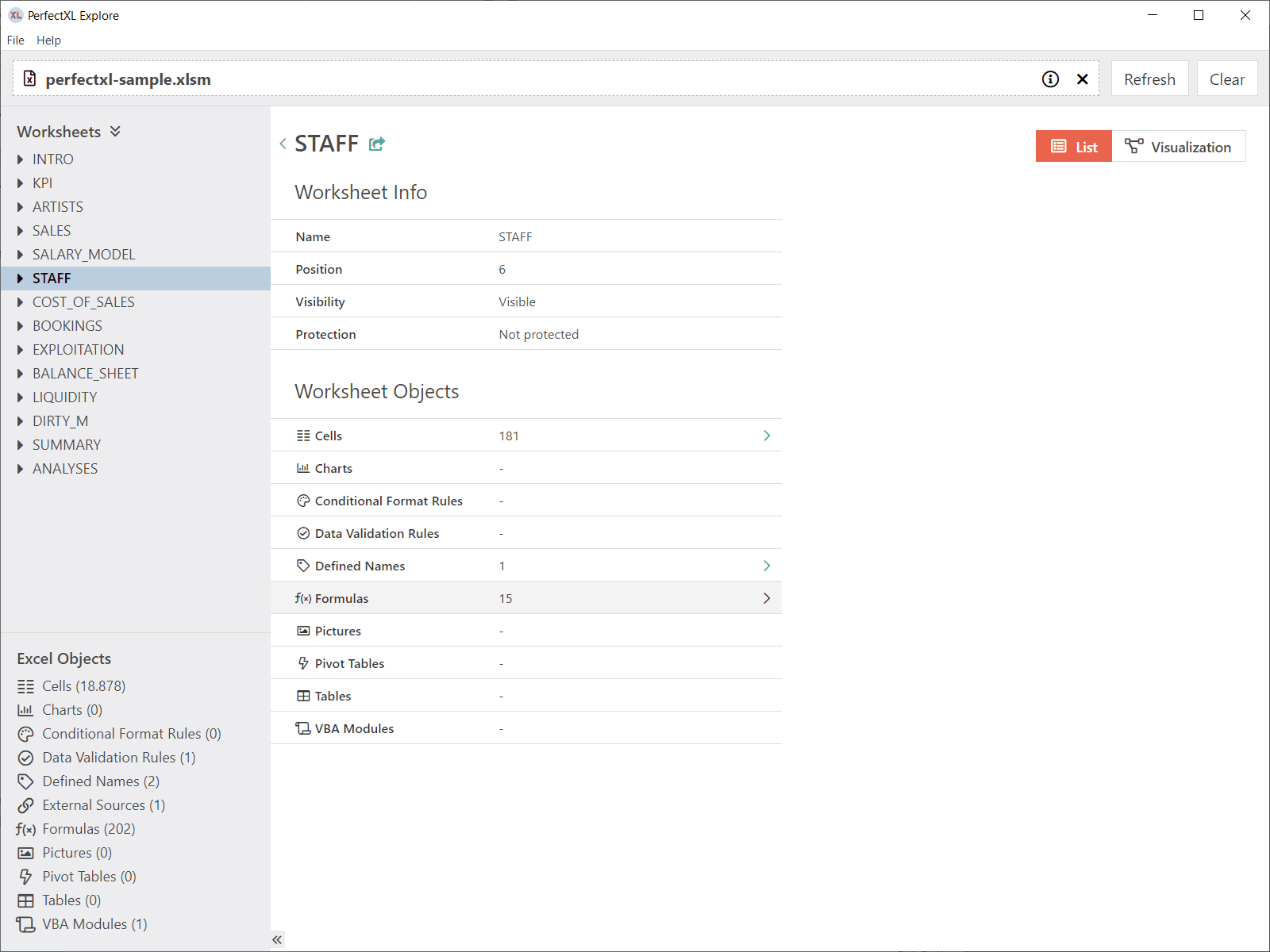Expand the SALARY_MODEL worksheet tree

[21, 255]
